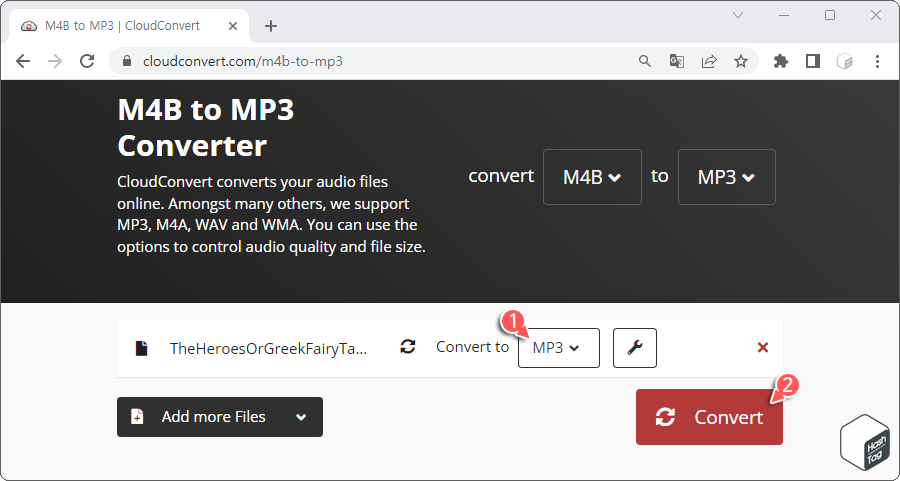
Task: Click the browser forward arrow
Action: tap(55, 61)
